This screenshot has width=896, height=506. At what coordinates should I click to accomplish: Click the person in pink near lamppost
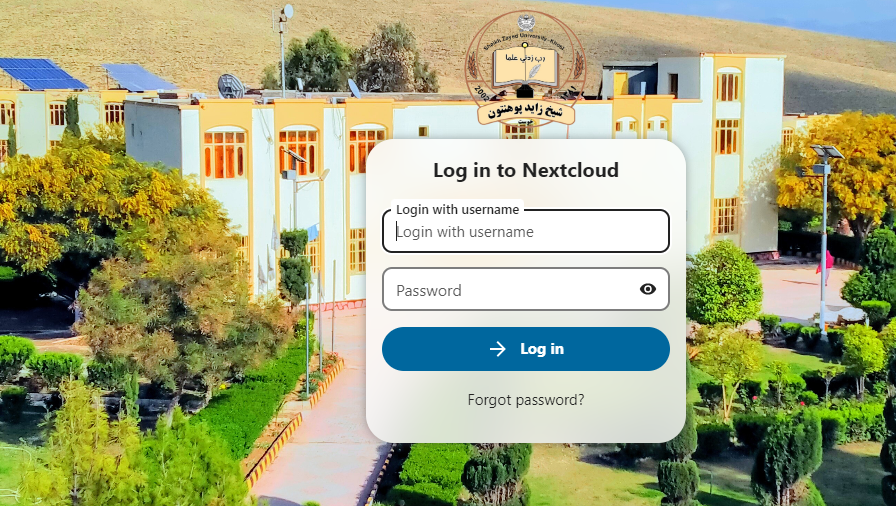pos(825,266)
